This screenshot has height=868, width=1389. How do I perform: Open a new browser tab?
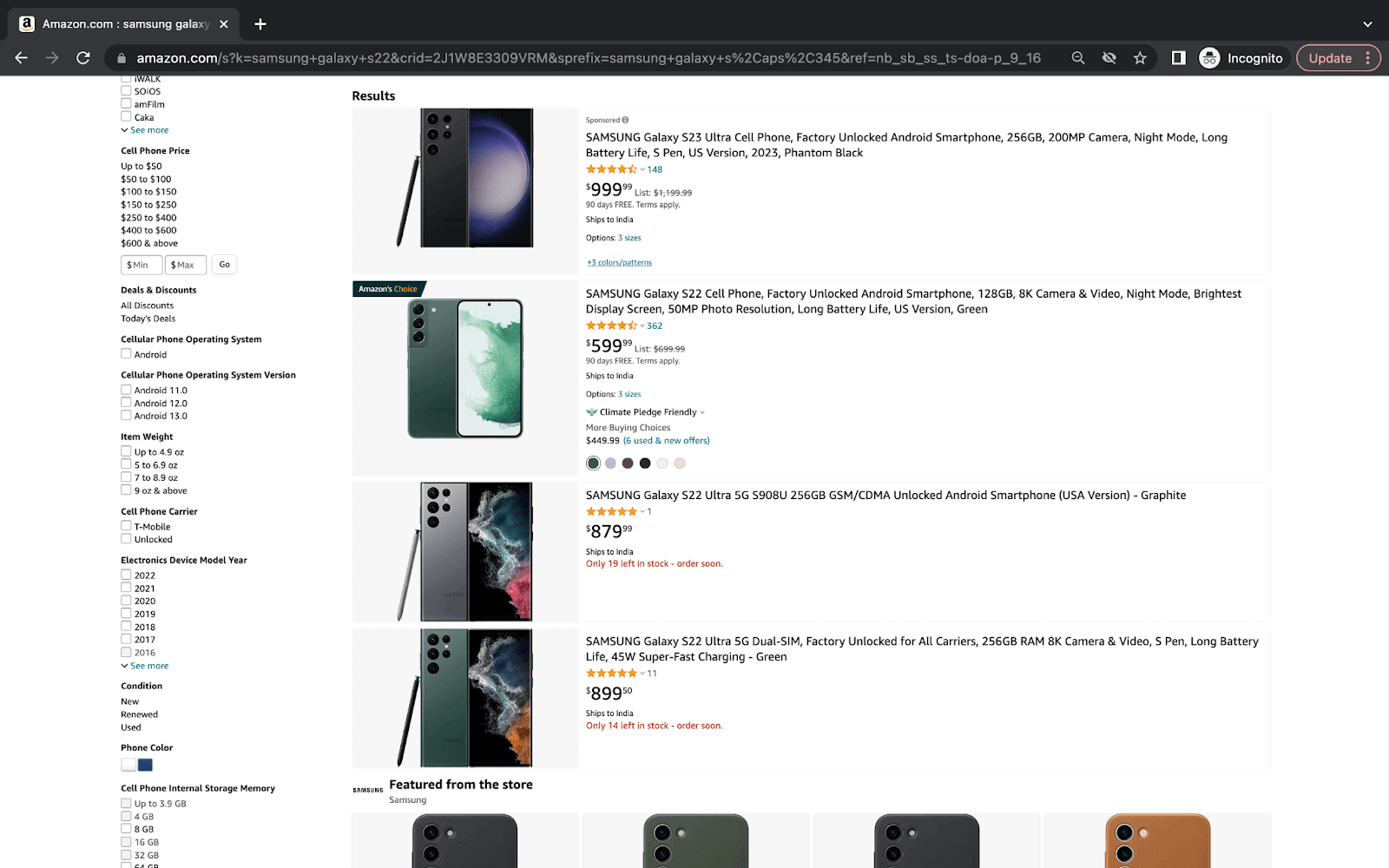[x=260, y=24]
